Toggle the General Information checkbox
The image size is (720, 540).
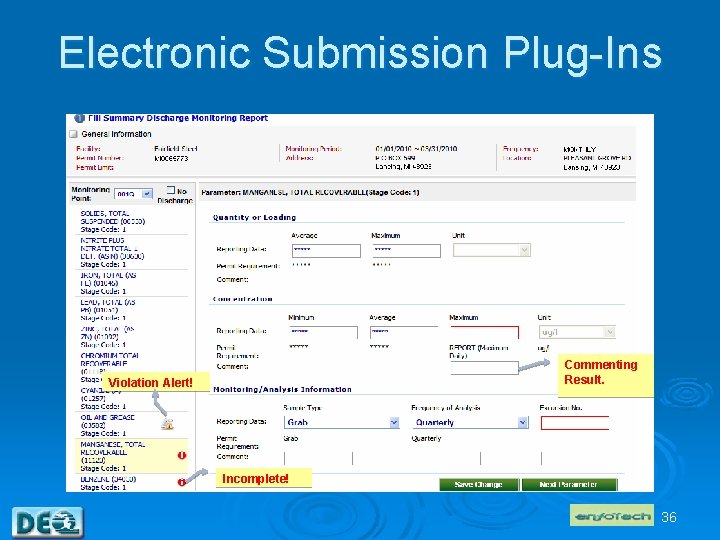click(x=73, y=134)
